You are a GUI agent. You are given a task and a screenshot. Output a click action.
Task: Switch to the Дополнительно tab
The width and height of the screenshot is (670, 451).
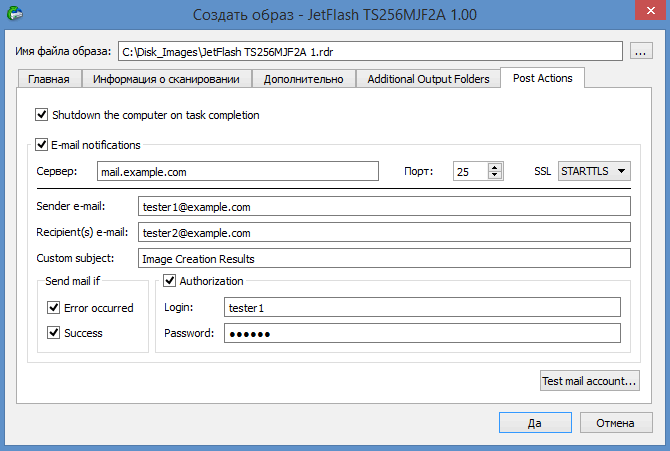(303, 79)
